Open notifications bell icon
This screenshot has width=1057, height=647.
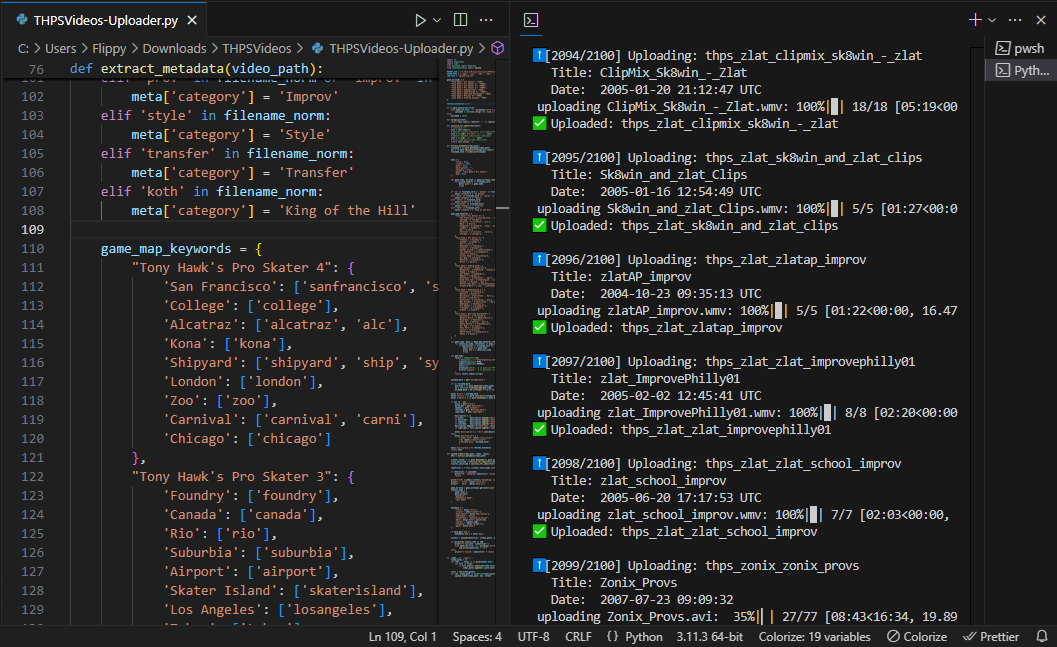[x=1041, y=636]
